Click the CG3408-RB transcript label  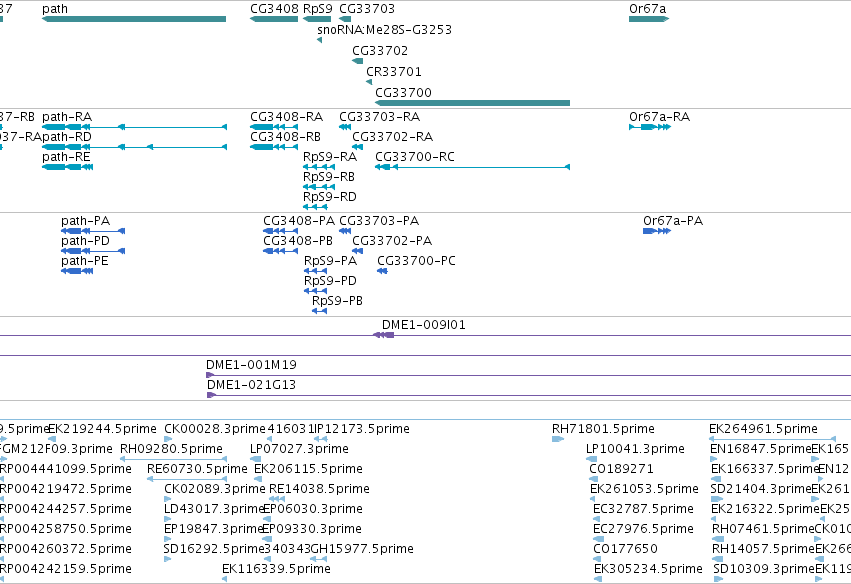point(285,137)
